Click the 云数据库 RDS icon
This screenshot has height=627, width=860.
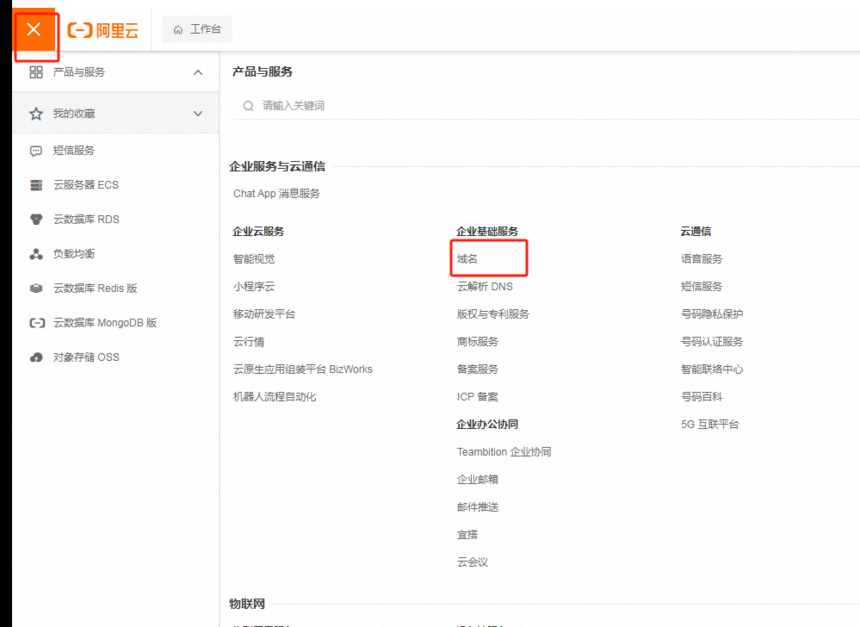tap(36, 219)
